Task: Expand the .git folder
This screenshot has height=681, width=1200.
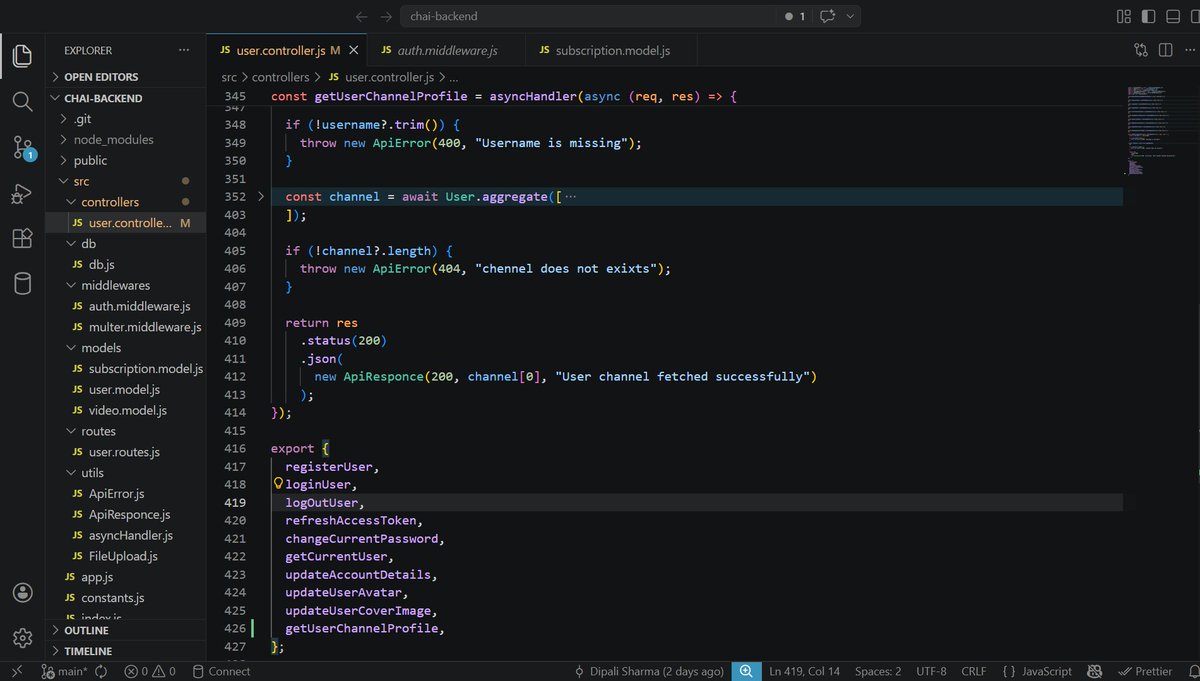Action: pos(125,119)
